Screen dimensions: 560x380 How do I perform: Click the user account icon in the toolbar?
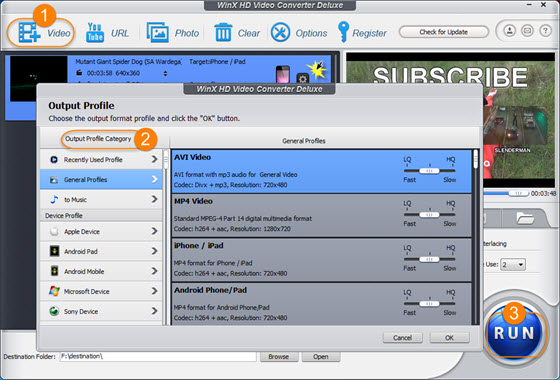(x=510, y=31)
